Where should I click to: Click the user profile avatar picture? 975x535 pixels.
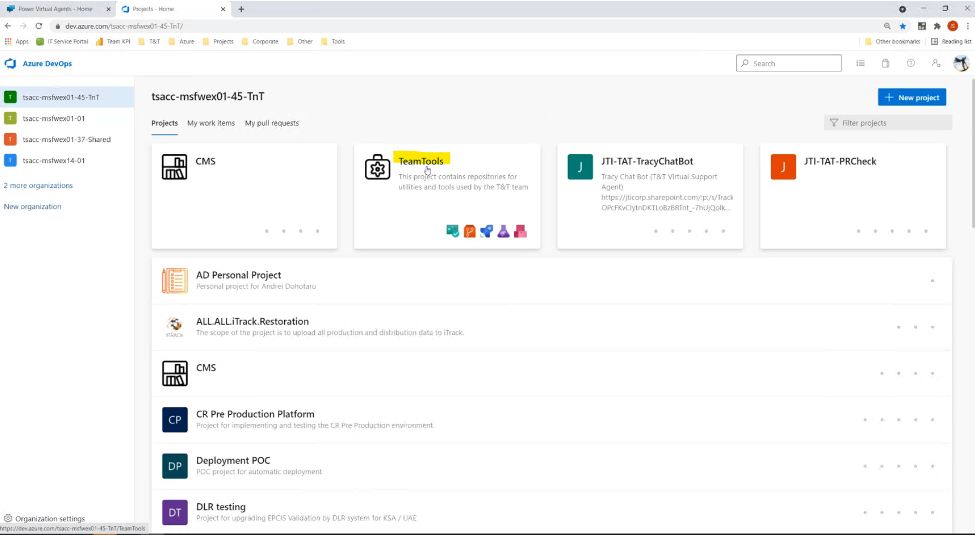(961, 63)
